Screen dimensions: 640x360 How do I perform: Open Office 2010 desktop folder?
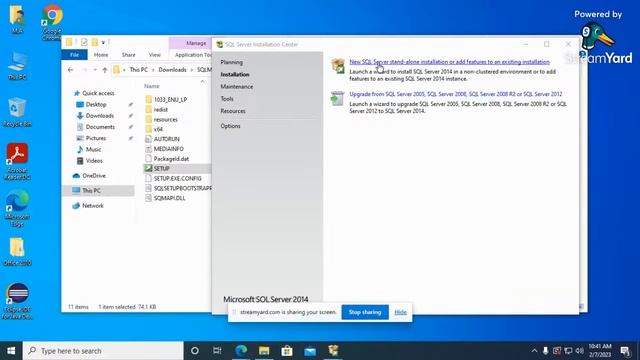click(x=17, y=252)
